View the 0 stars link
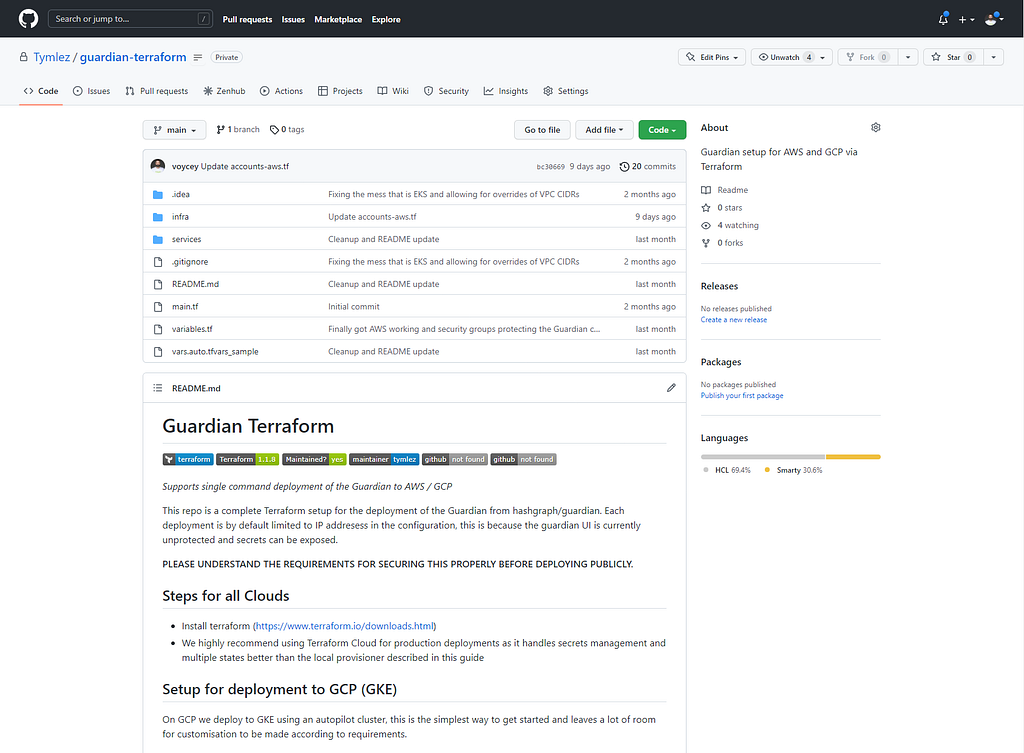1024x753 pixels. (x=722, y=208)
